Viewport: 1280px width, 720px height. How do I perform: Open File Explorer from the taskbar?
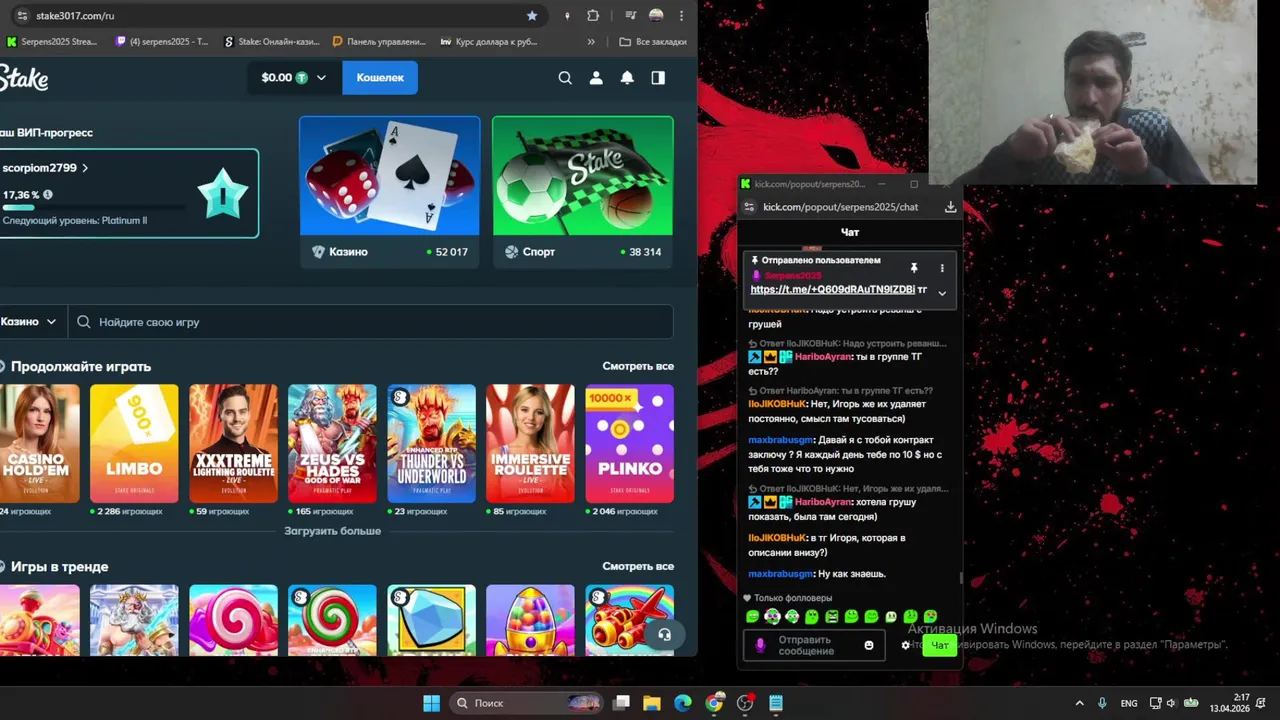click(652, 703)
